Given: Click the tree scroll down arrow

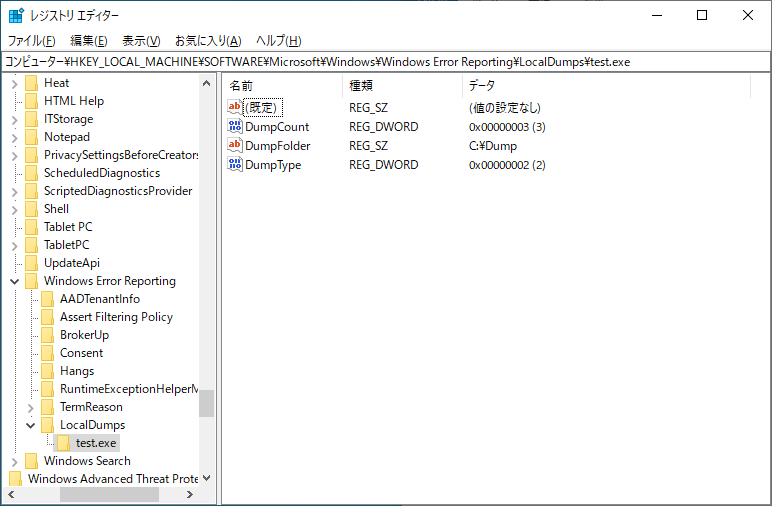Looking at the screenshot, I should pos(207,478).
